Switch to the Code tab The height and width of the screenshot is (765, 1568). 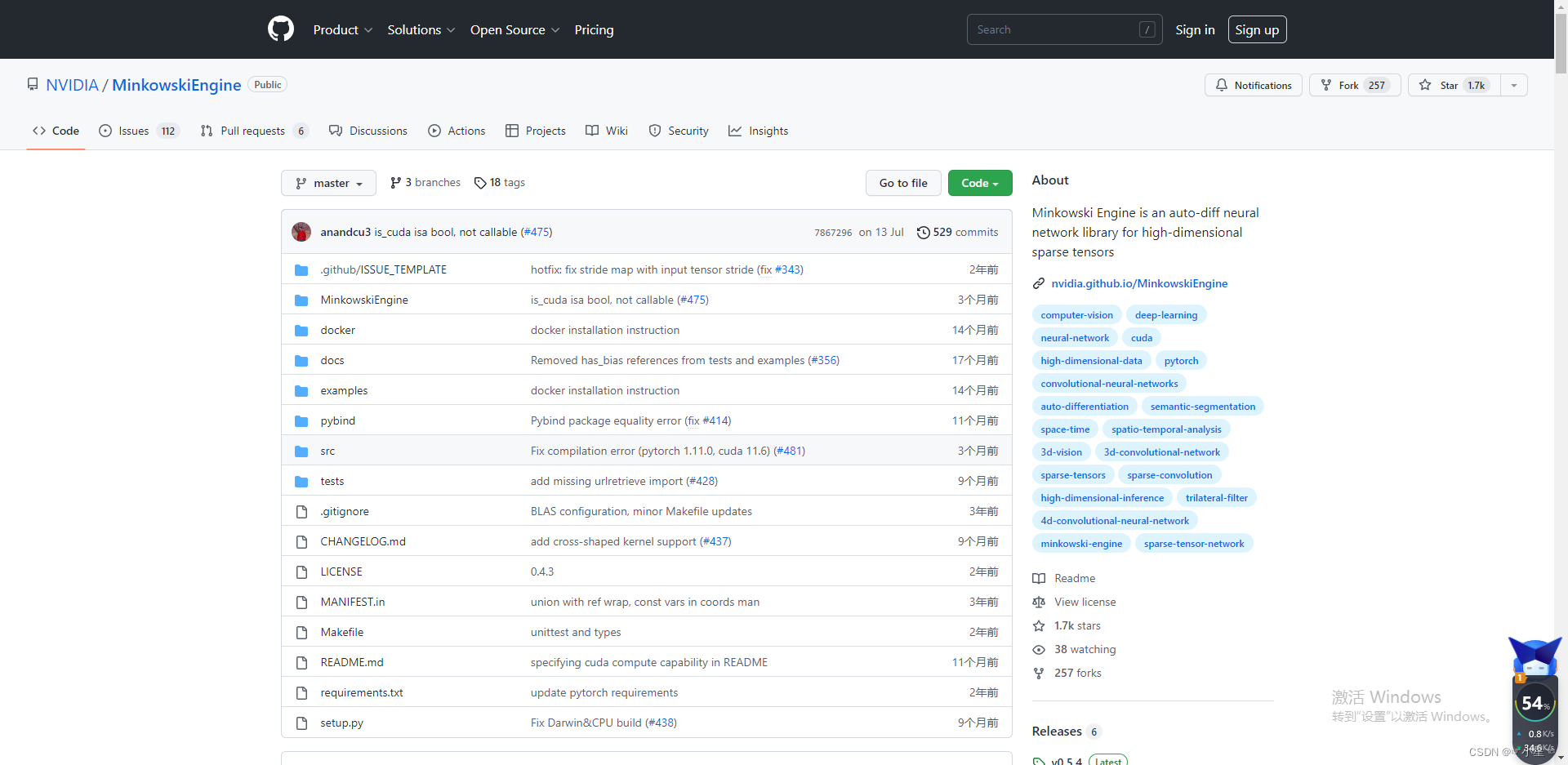tap(56, 131)
